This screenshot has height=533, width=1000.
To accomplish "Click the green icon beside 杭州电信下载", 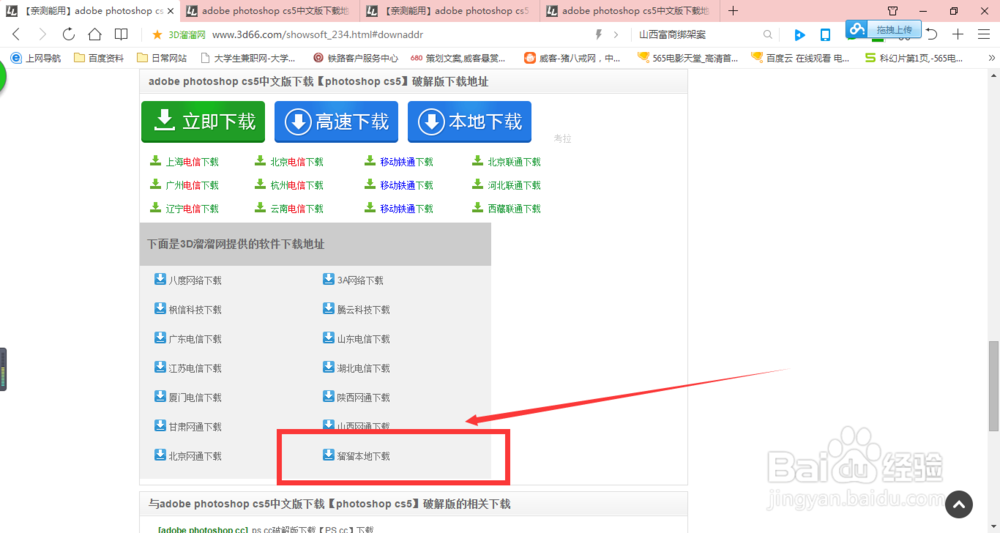I will coord(260,184).
